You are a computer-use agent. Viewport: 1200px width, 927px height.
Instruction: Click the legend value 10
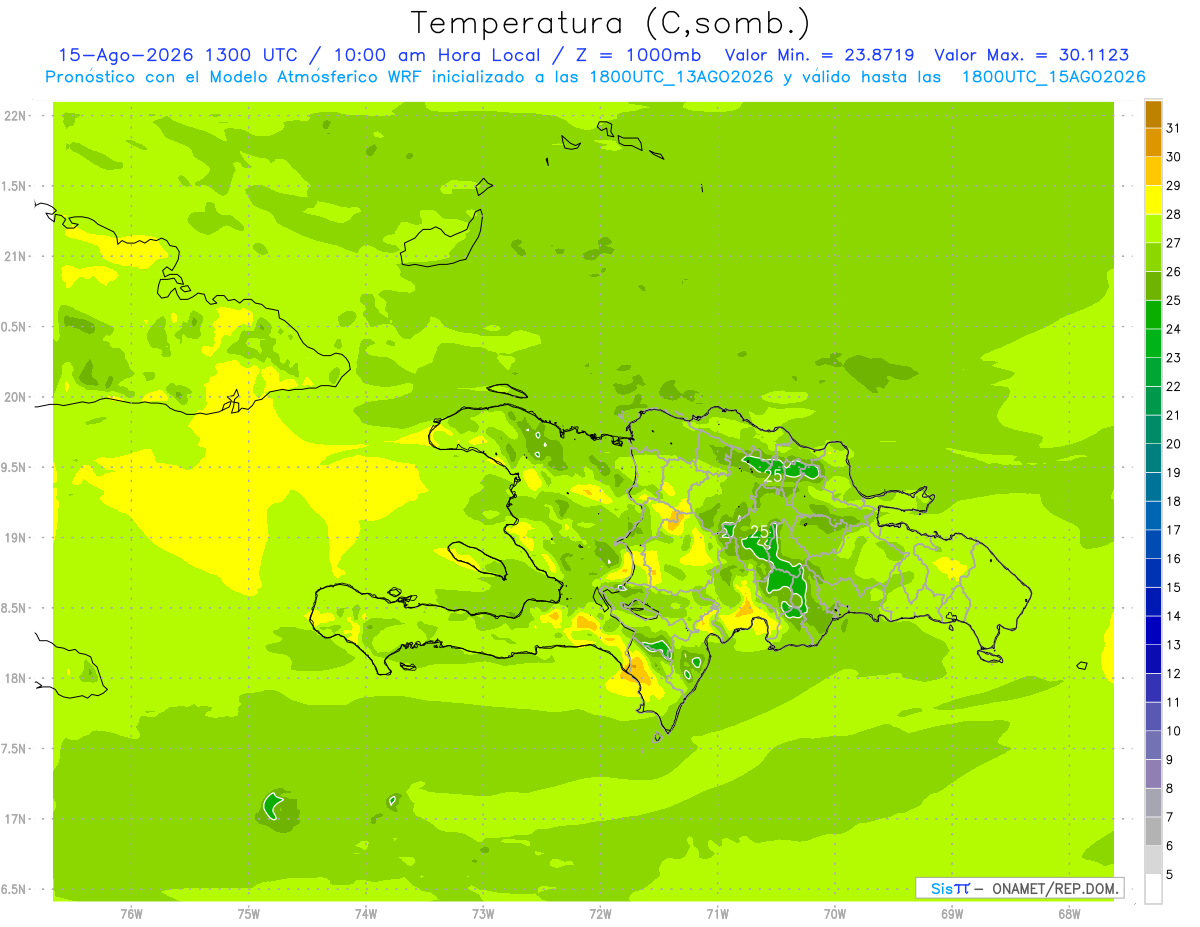1173,731
